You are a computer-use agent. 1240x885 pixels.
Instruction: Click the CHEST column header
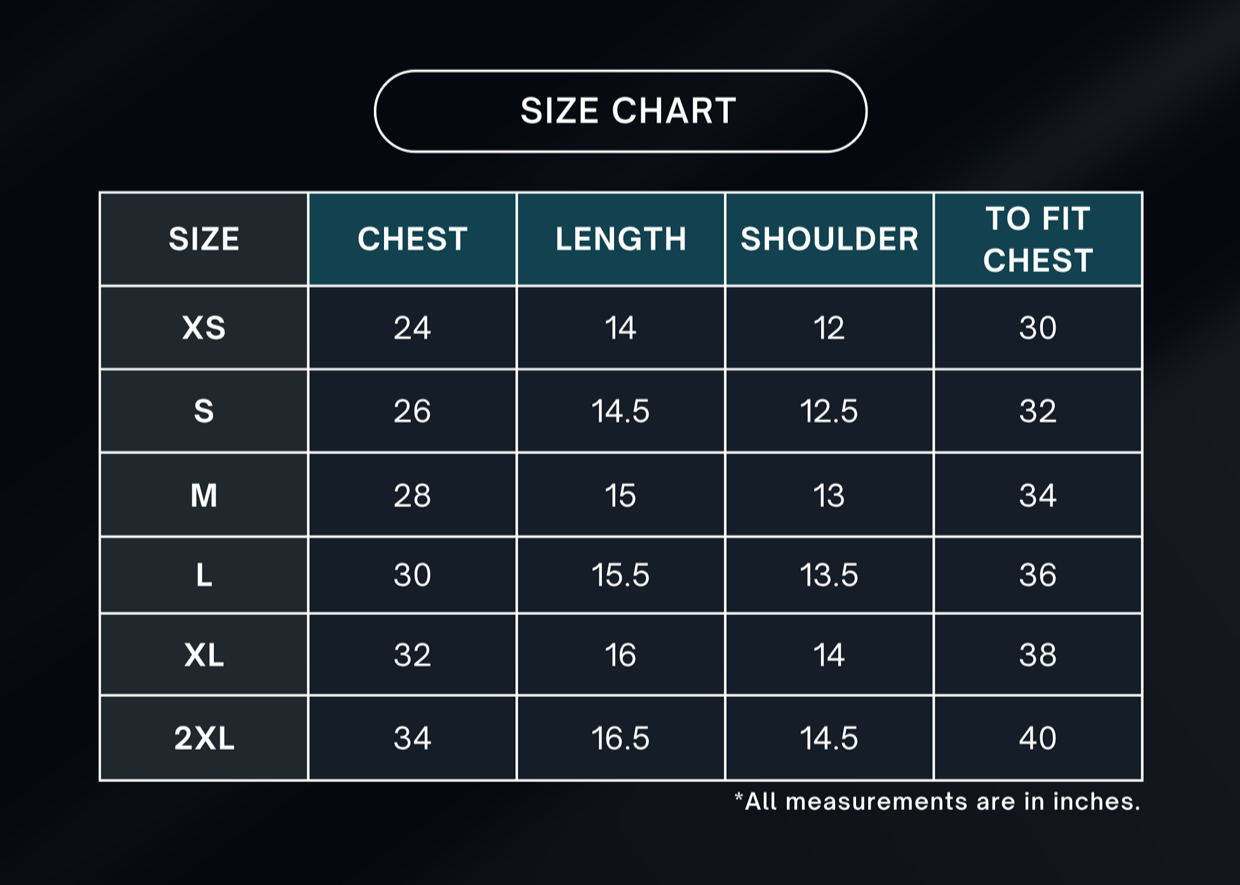coord(412,239)
